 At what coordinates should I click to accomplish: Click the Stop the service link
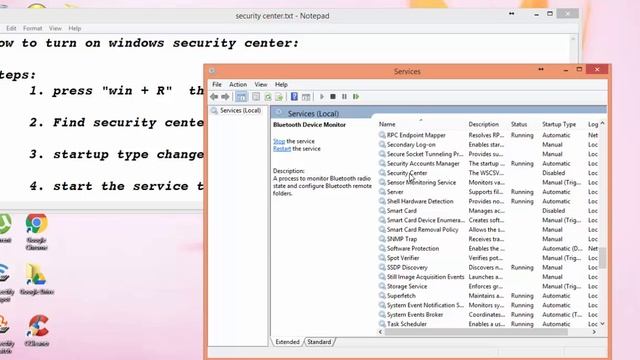point(279,141)
